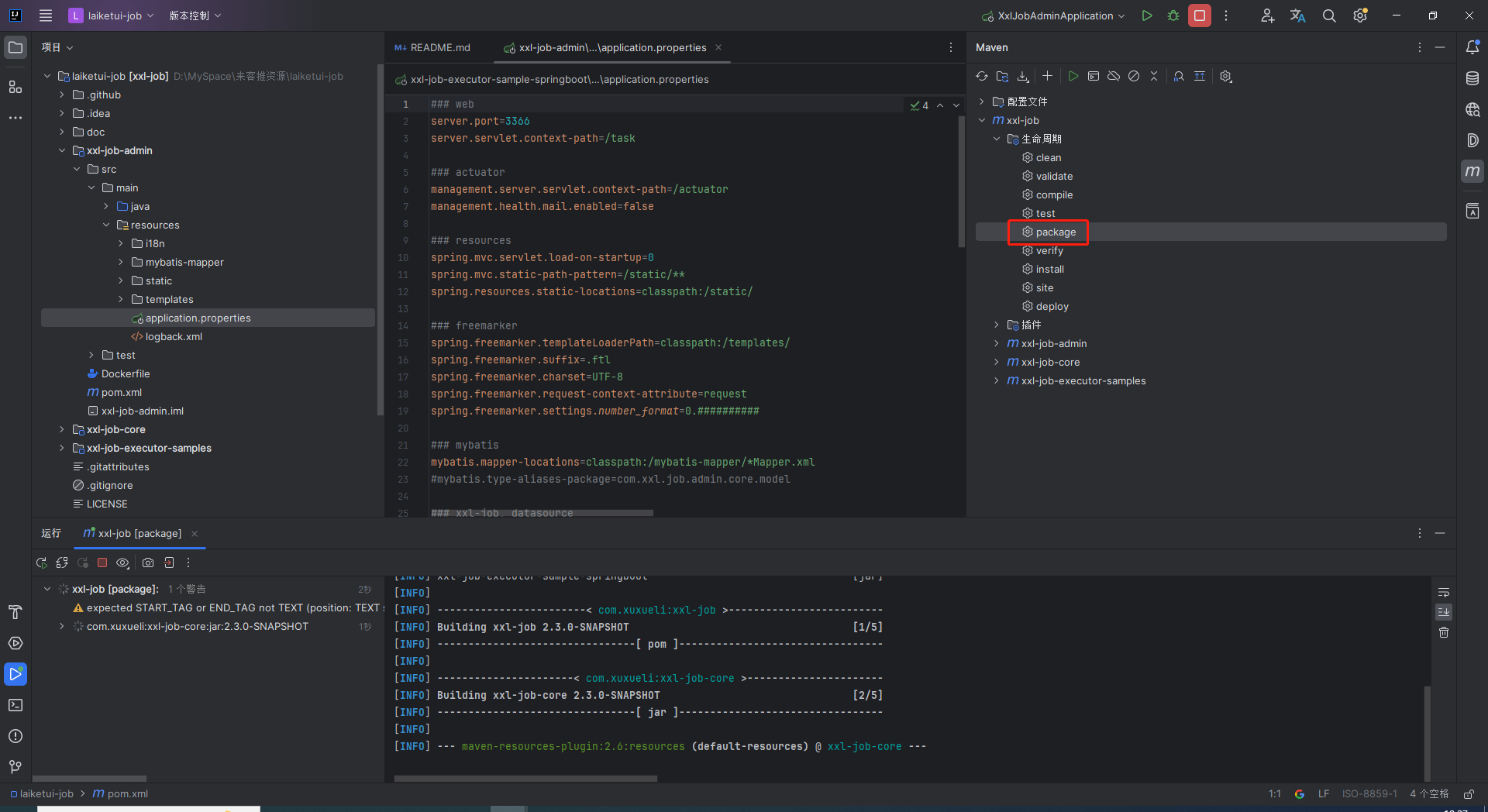Open the laiketui-job project dropdown

112,15
